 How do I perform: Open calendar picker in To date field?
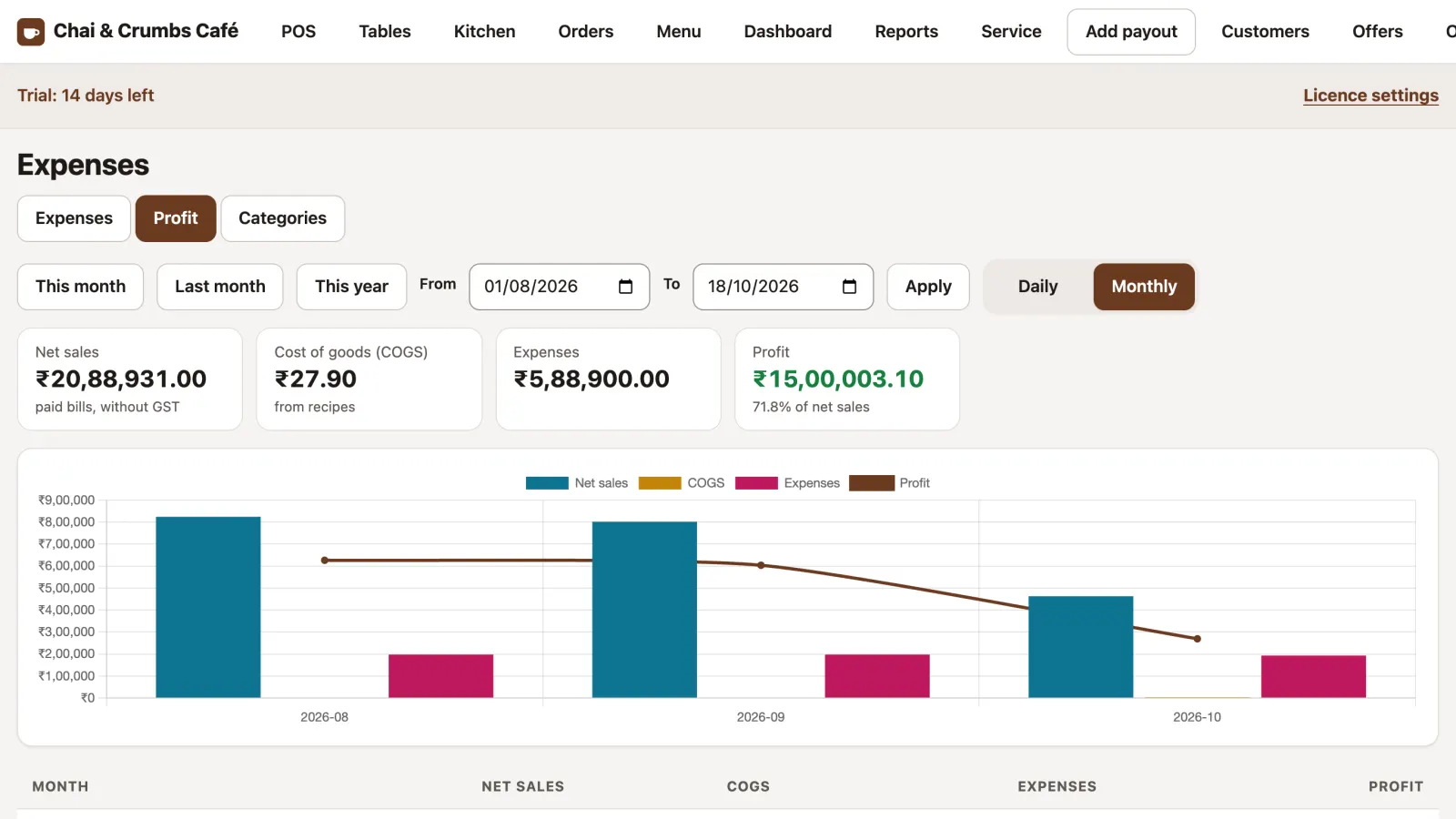pyautogui.click(x=849, y=287)
